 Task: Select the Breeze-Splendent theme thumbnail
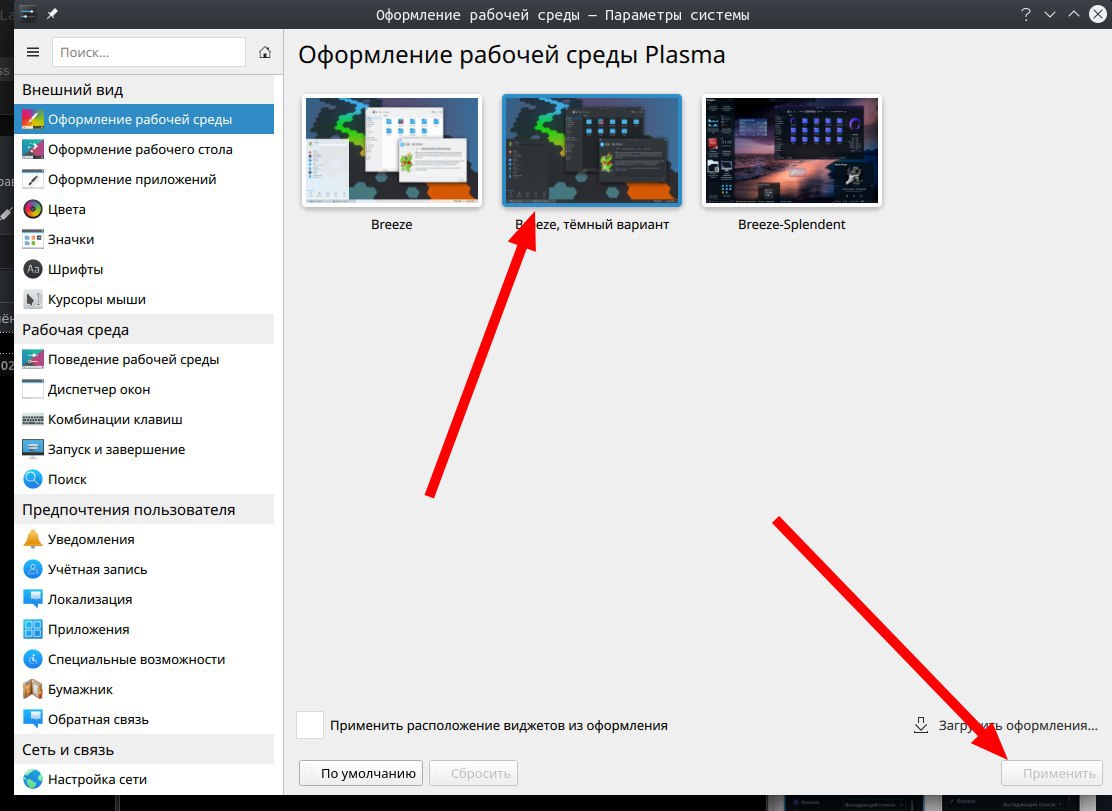[791, 150]
